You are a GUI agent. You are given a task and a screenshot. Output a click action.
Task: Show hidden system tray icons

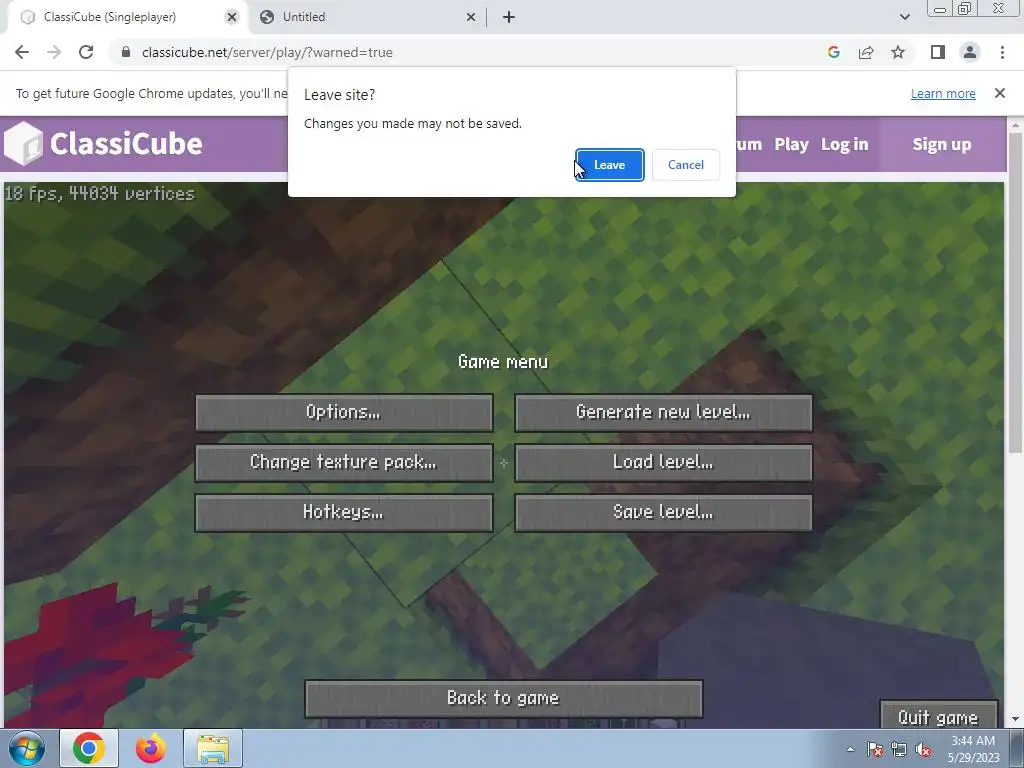(x=850, y=749)
